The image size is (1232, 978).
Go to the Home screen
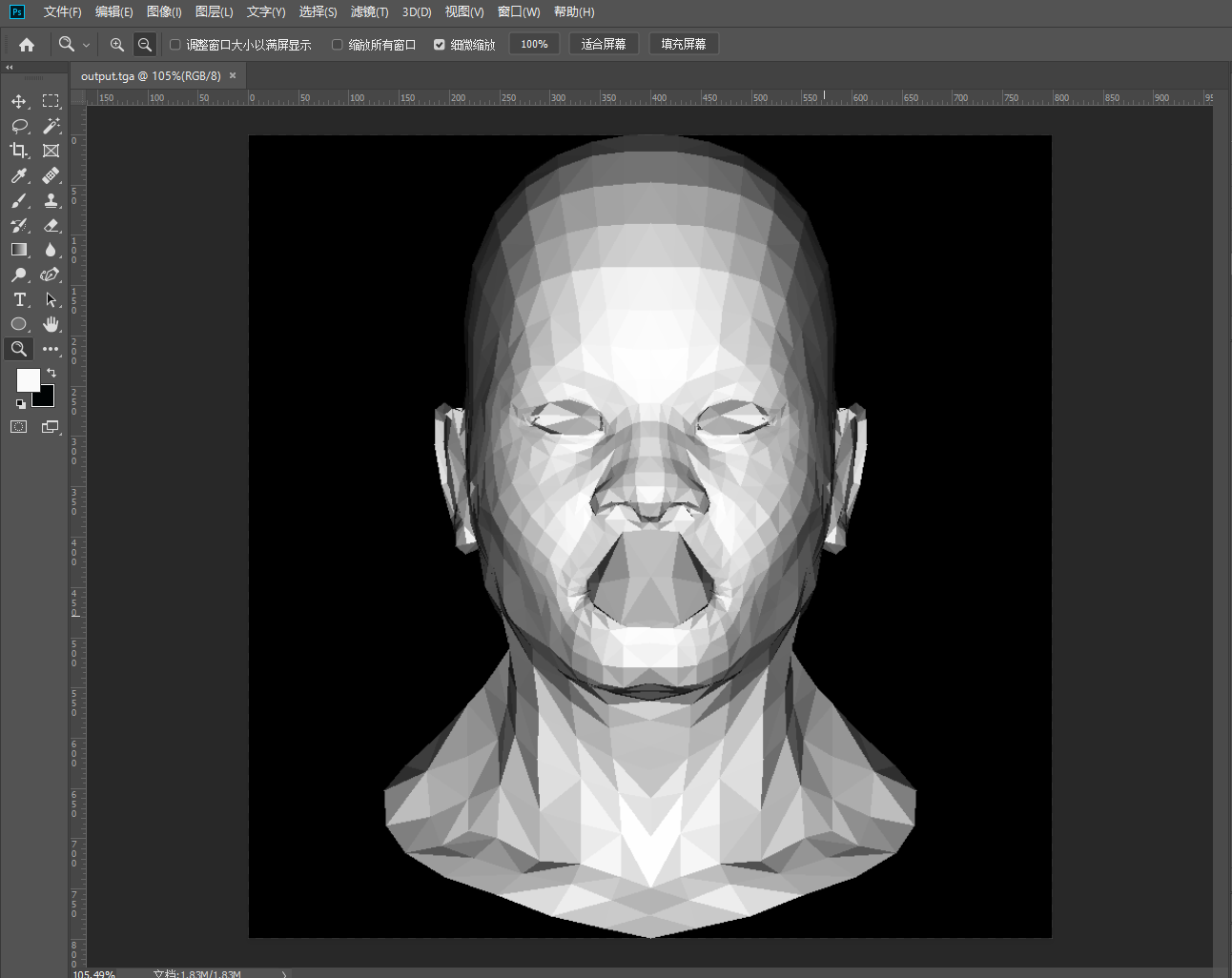tap(27, 45)
